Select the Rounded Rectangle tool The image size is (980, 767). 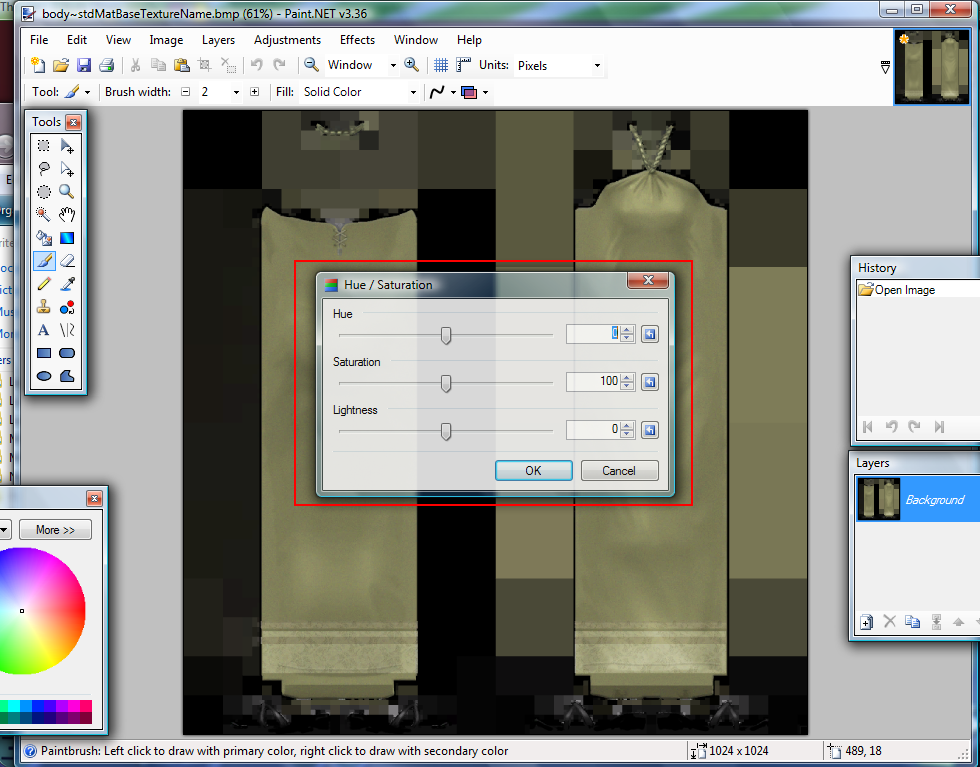tap(67, 353)
